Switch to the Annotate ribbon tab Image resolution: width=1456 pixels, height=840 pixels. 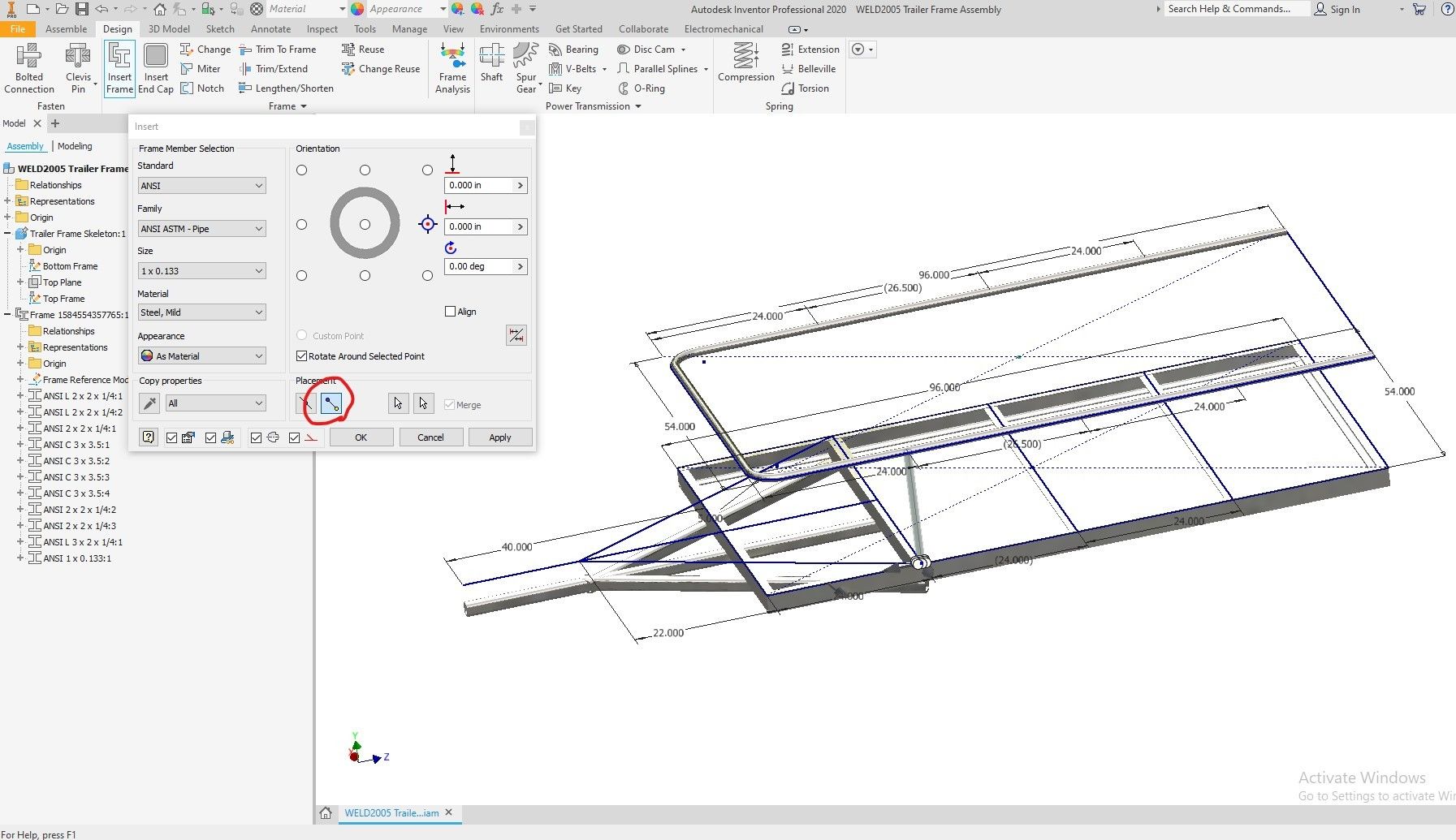tap(270, 28)
